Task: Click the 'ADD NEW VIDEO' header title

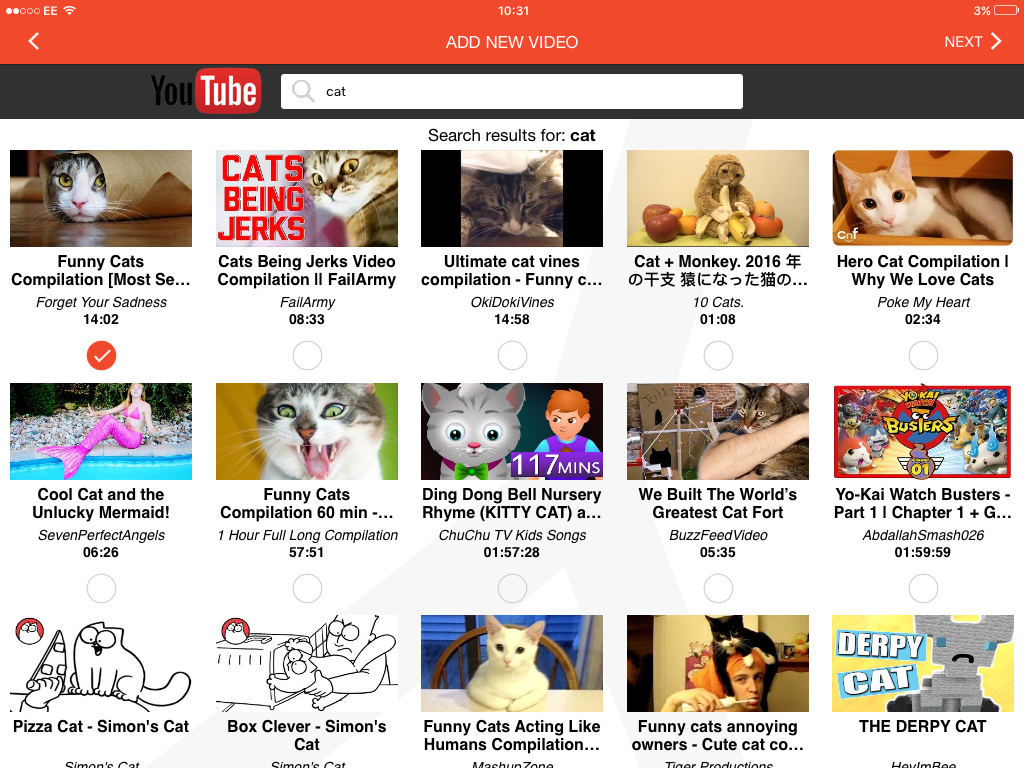Action: [512, 42]
